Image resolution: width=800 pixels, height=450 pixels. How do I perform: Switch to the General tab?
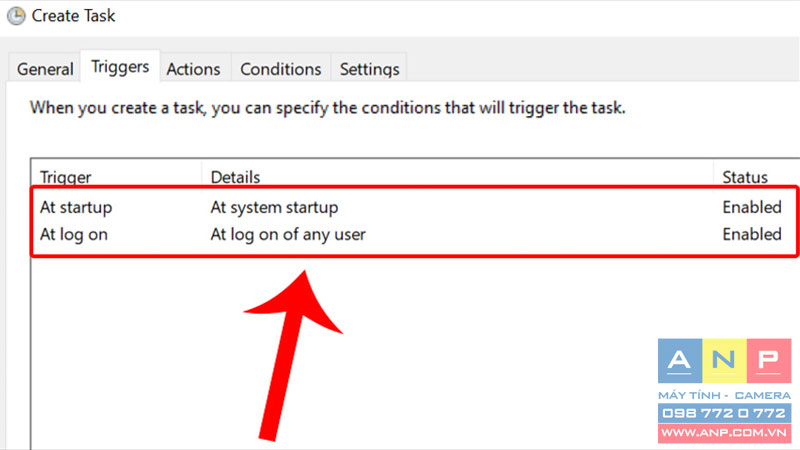[x=45, y=68]
